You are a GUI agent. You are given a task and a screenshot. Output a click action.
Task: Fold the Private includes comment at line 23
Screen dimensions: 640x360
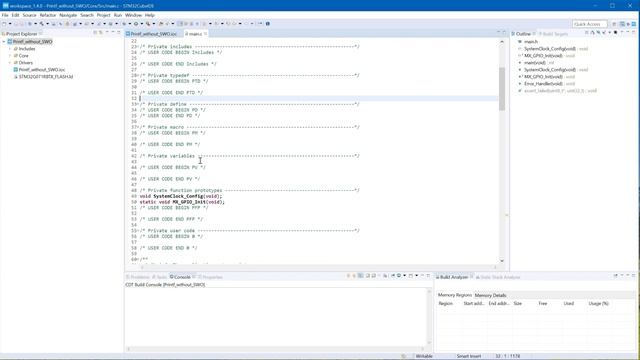click(x=138, y=47)
